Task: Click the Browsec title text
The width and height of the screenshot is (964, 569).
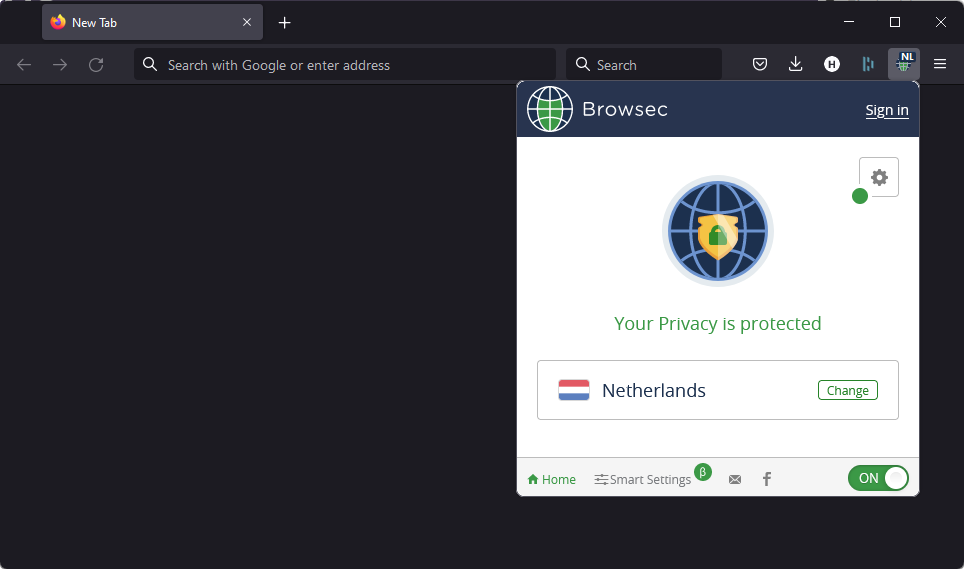Action: tap(625, 109)
